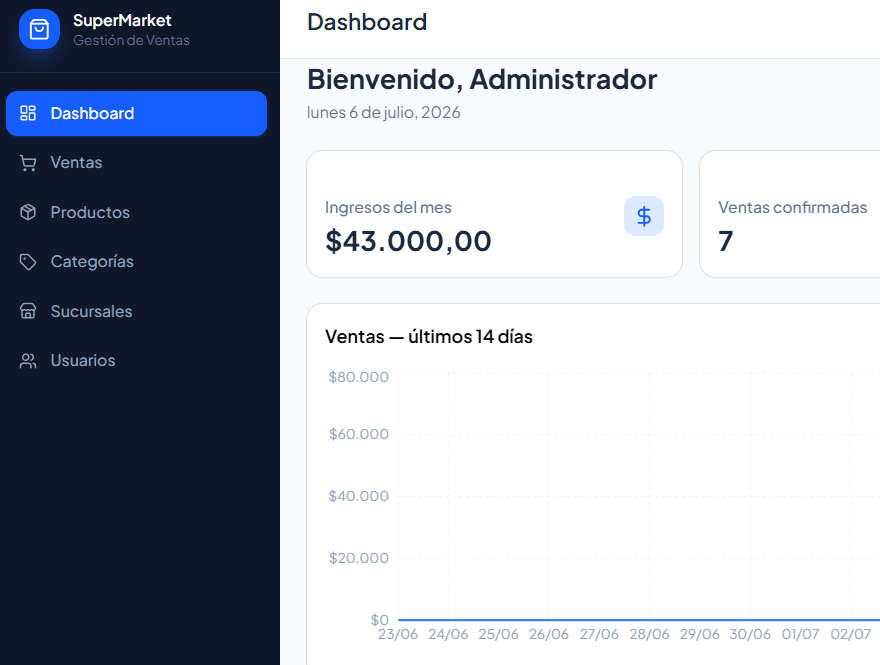Click the $0 axis label
Screen dimensions: 880x665
(x=379, y=620)
